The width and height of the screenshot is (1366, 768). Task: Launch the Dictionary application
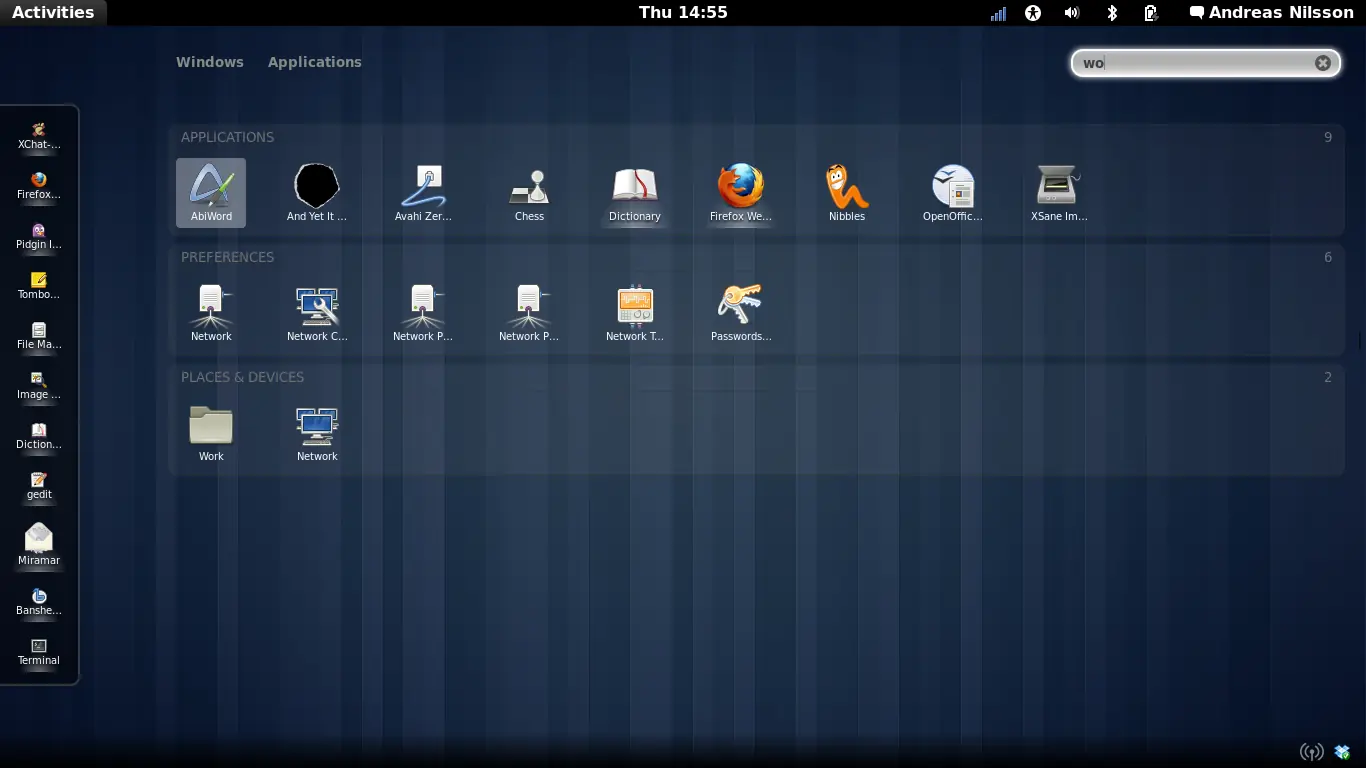tap(635, 192)
